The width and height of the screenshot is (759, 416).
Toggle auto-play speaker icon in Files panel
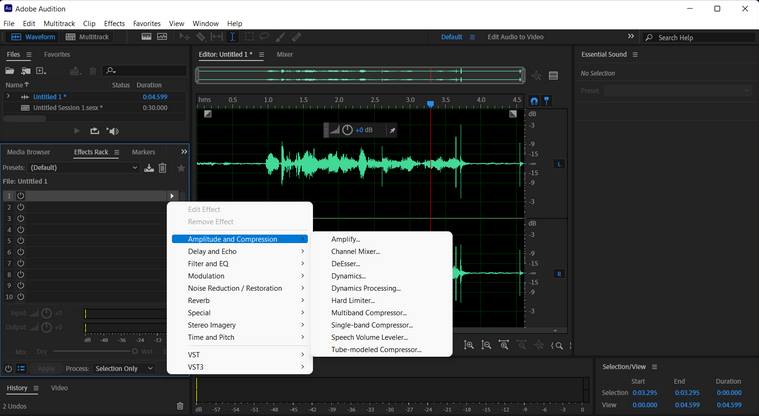pyautogui.click(x=112, y=131)
